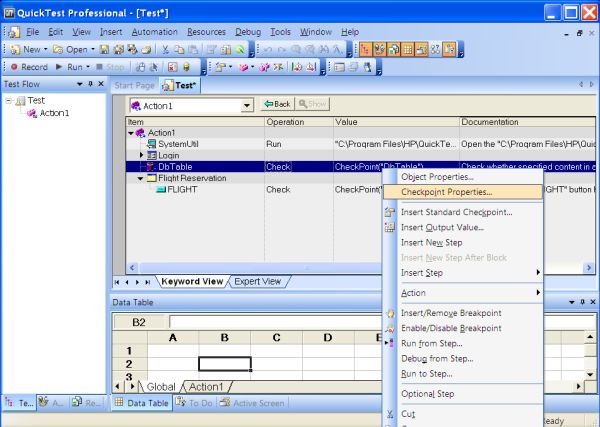600x427 pixels.
Task: Choose Run from Step... in context menu
Action: pos(463,343)
